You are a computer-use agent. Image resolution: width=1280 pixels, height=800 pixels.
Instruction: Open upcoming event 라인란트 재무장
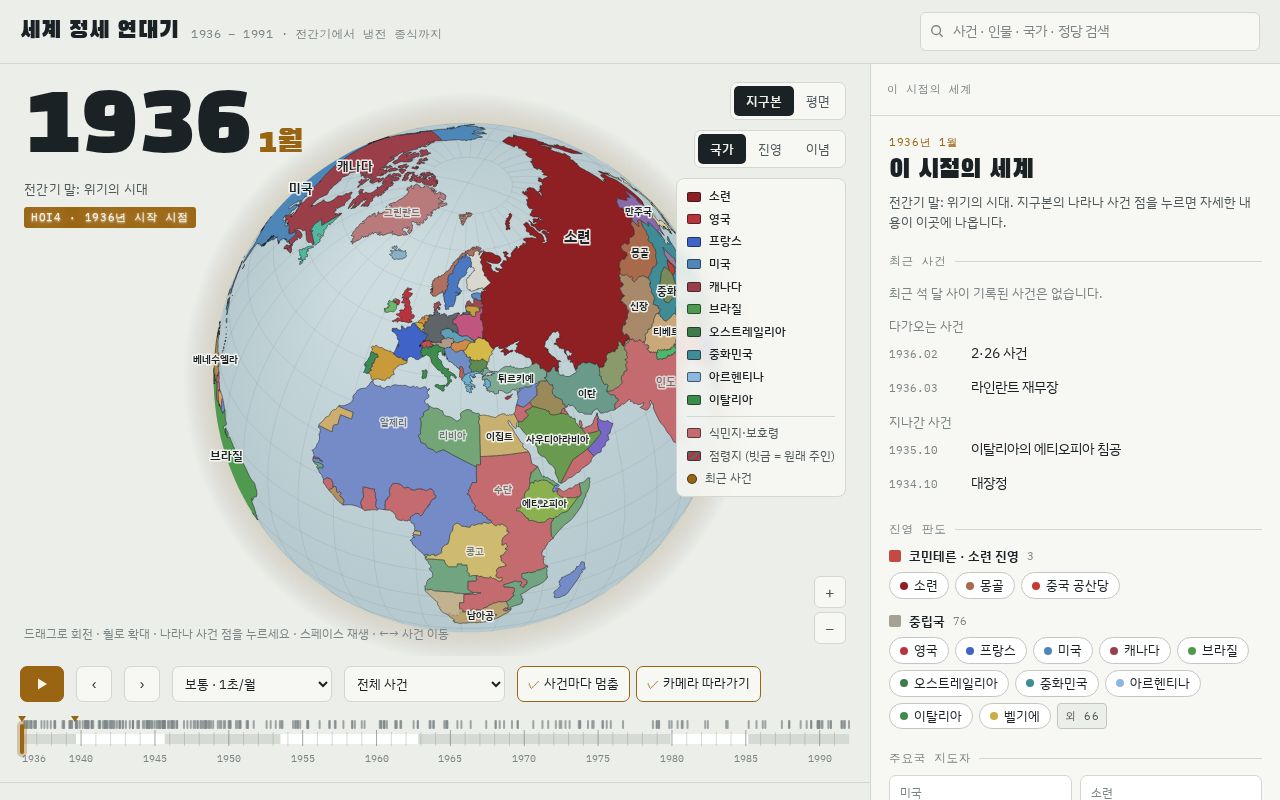tap(1075, 388)
